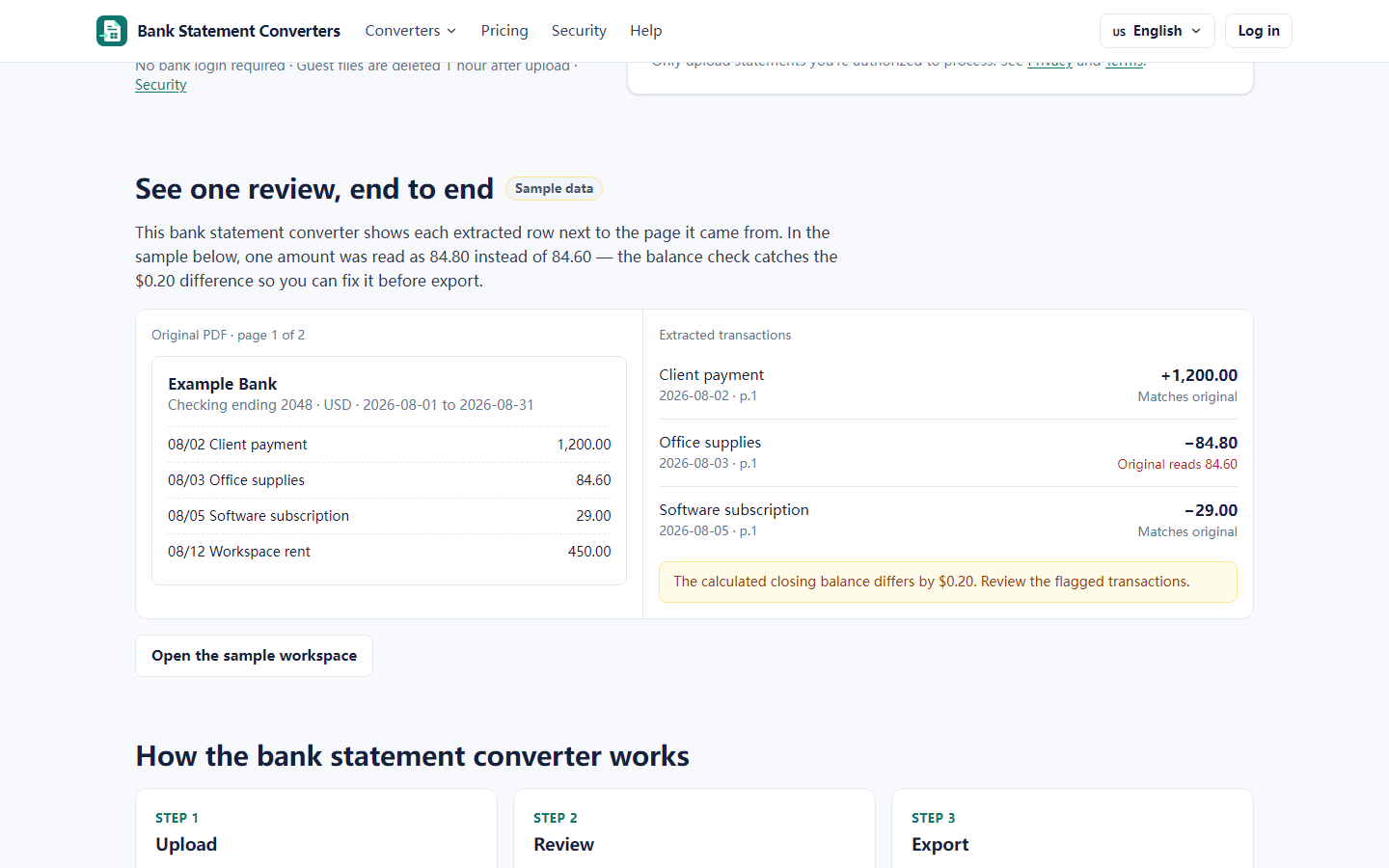Click the Step 2 Review card
This screenshot has width=1389, height=868.
pos(694,828)
